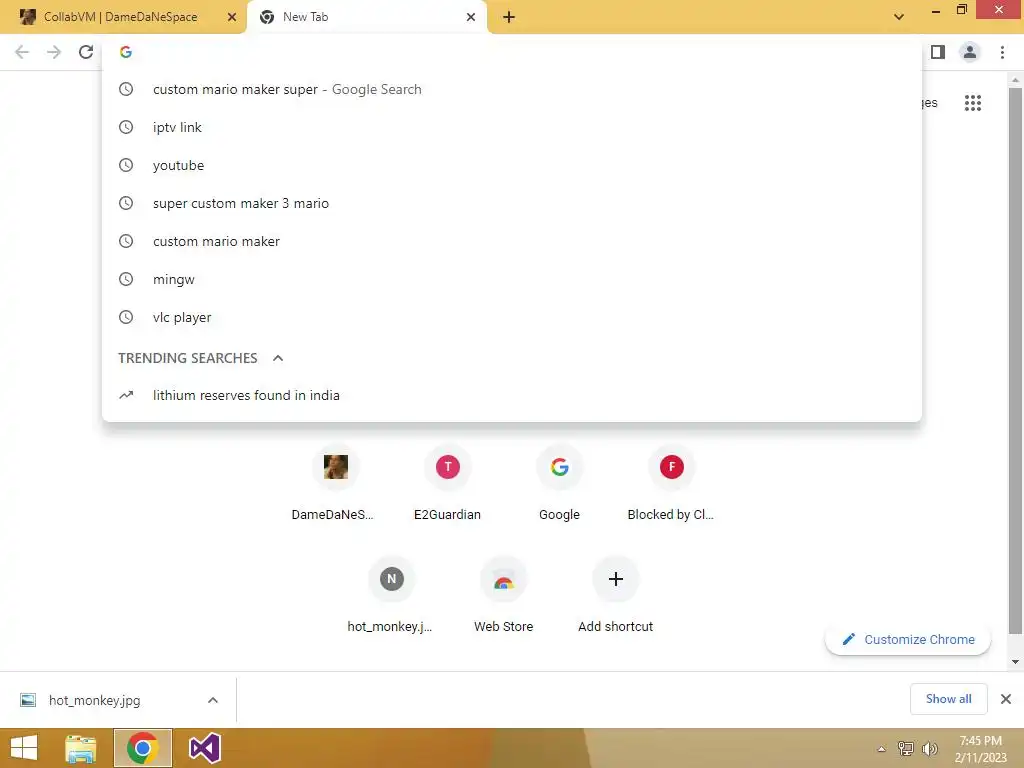Image resolution: width=1024 pixels, height=768 pixels.
Task: Open 'Blocked by Cl...' shortcut
Action: click(671, 485)
